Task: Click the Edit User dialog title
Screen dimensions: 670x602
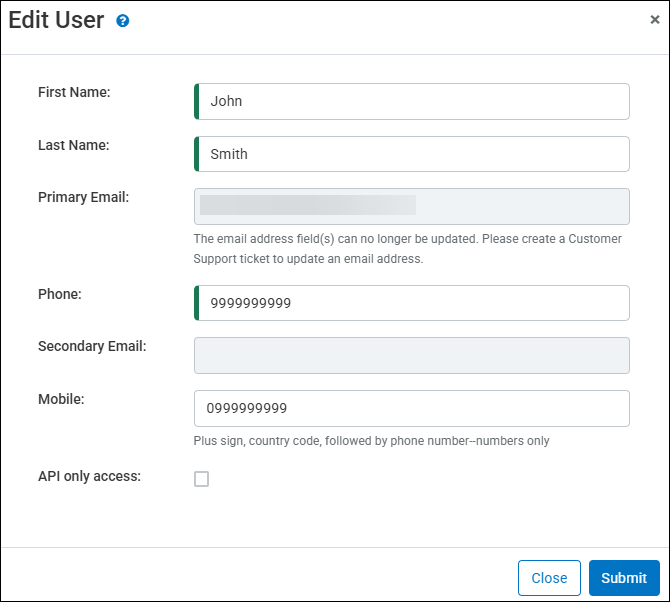Action: 56,21
